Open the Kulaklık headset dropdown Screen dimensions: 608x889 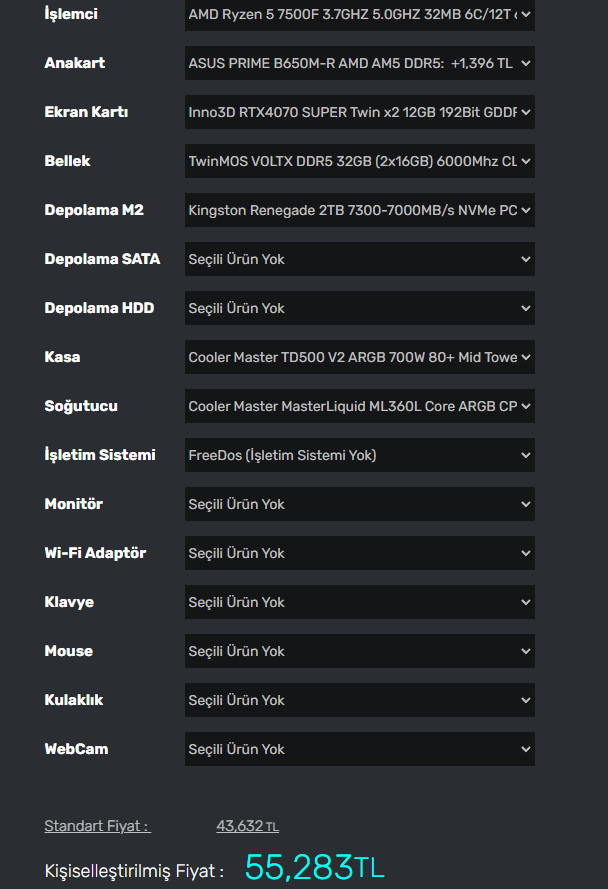pyautogui.click(x=359, y=700)
